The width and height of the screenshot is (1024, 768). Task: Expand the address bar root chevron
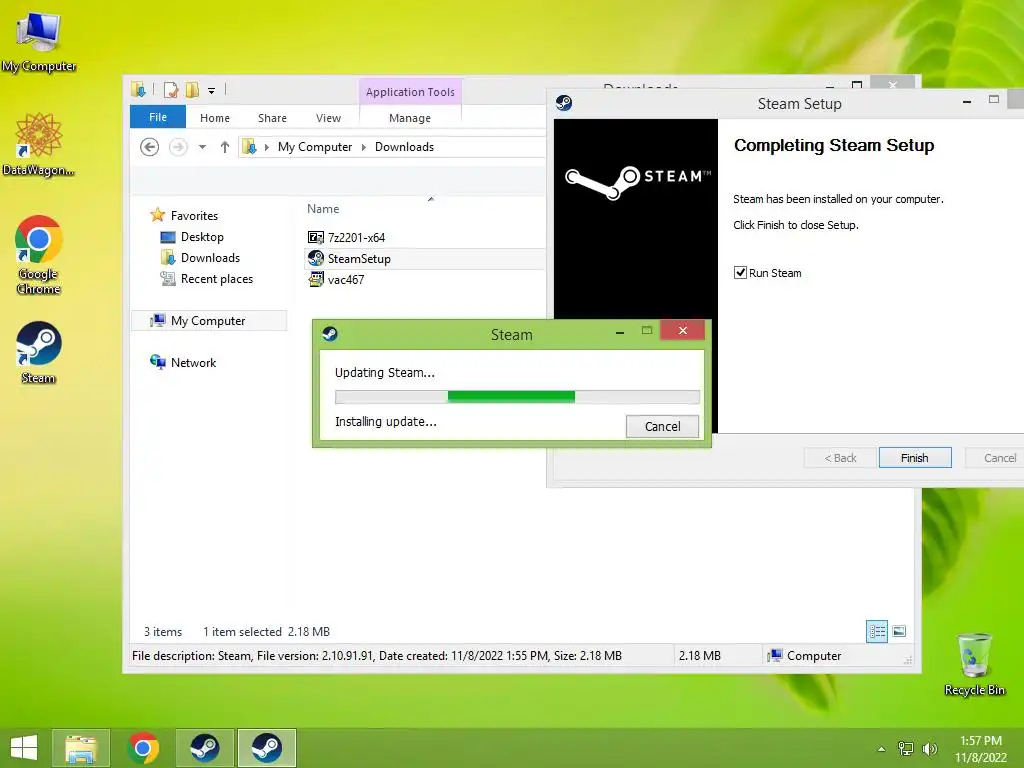click(x=266, y=148)
